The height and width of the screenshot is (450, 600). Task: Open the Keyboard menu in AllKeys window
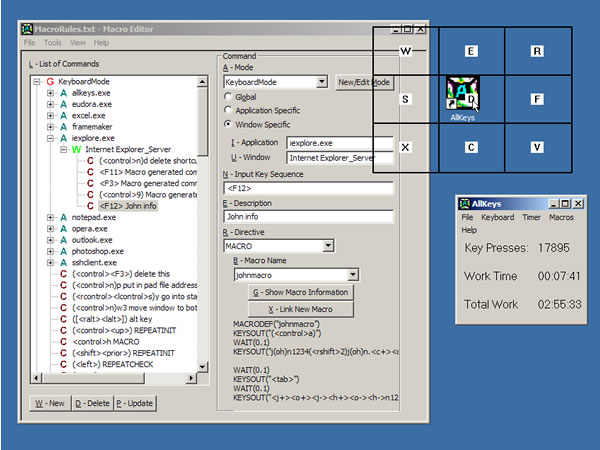[497, 217]
